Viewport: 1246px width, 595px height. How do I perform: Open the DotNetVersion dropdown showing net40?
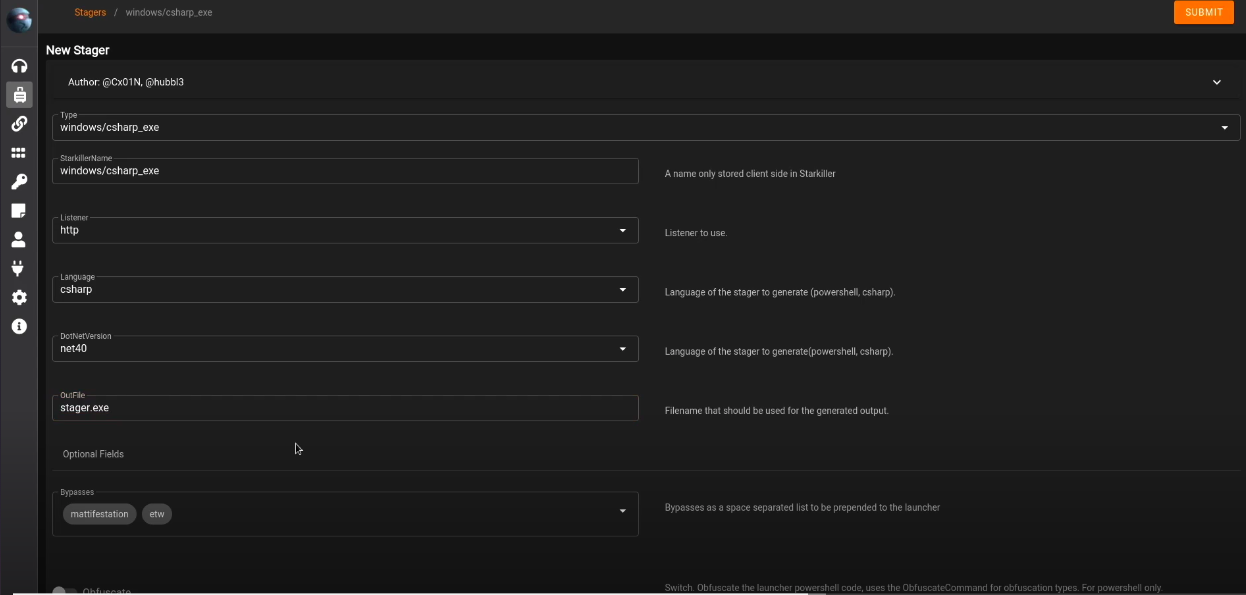(622, 349)
